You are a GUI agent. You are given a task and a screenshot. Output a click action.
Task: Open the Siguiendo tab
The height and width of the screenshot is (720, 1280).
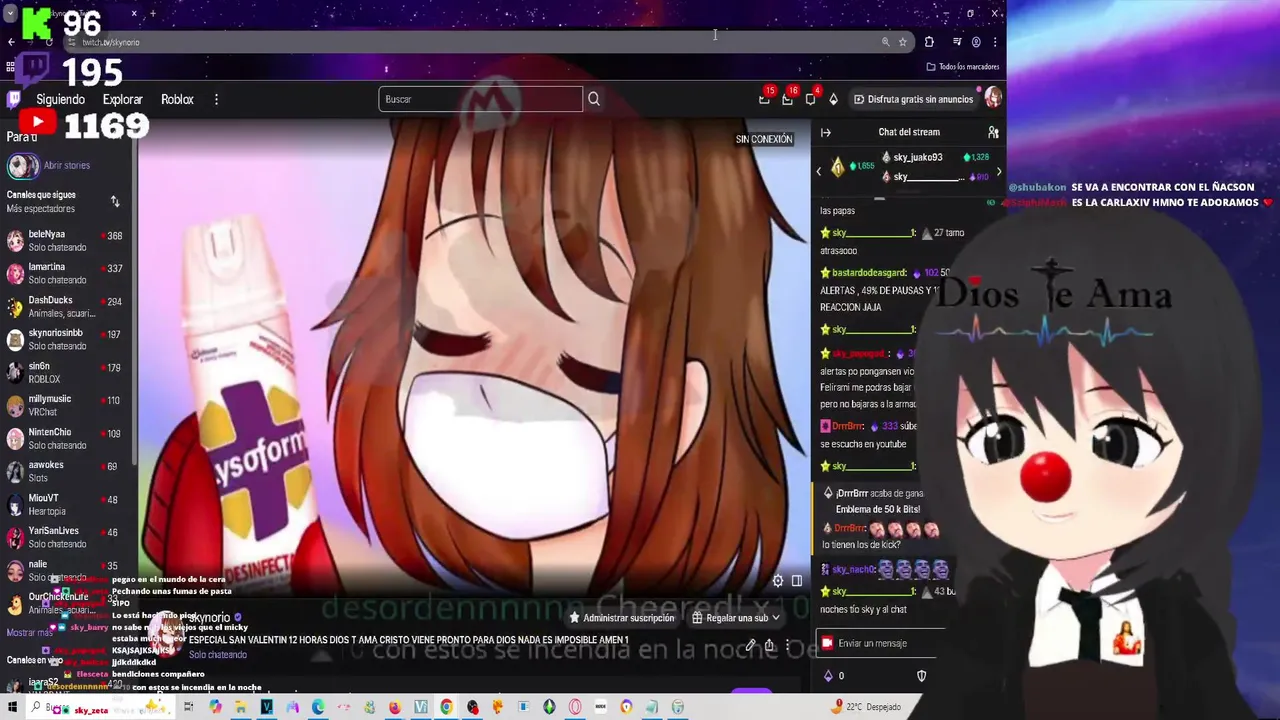coord(60,99)
